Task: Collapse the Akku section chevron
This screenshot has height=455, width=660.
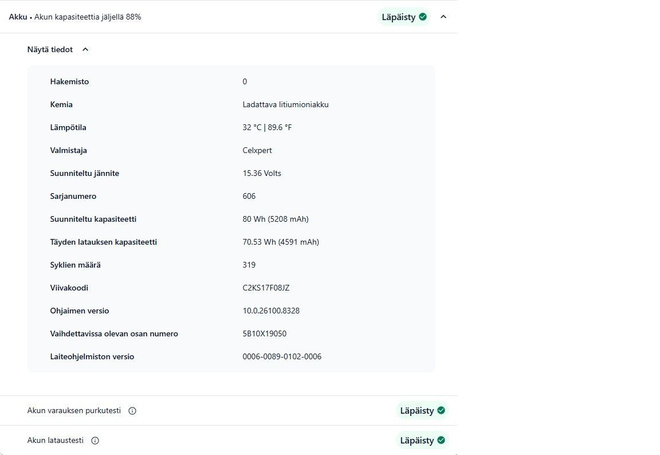Action: [443, 17]
